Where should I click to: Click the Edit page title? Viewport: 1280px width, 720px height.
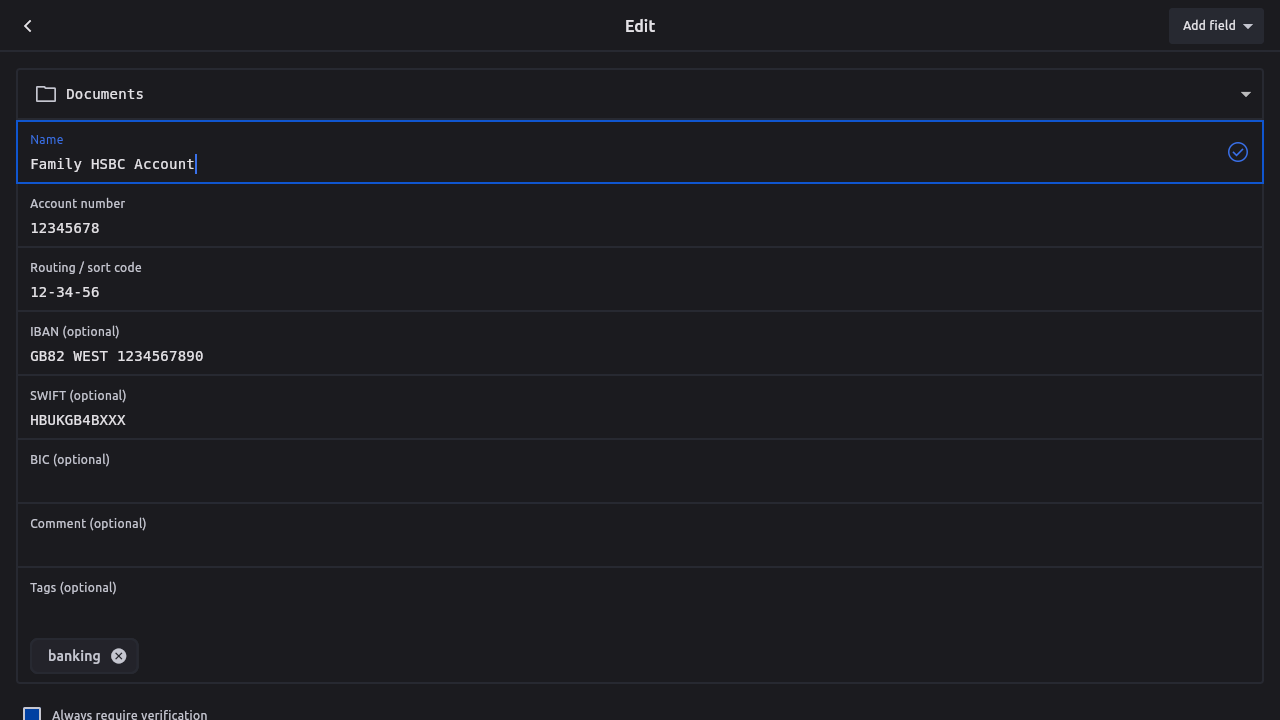640,26
